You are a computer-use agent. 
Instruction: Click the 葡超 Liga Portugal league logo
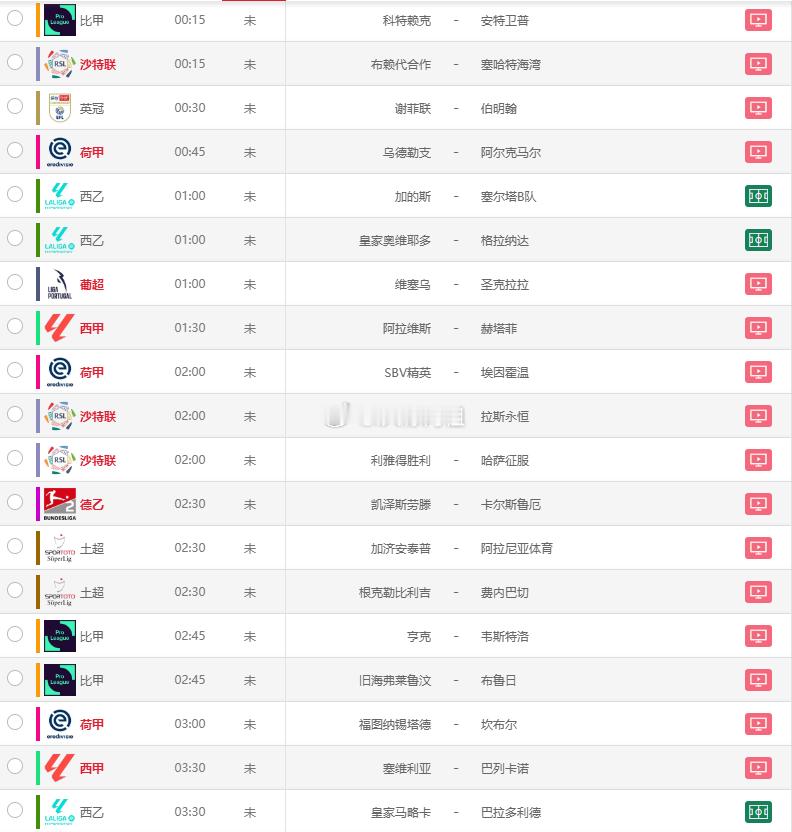pos(59,284)
